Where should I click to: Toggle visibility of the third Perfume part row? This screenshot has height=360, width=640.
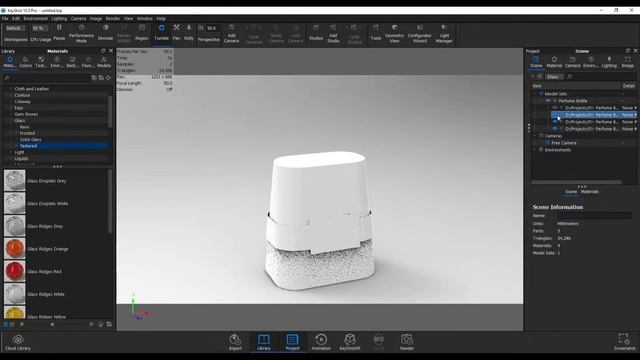pyautogui.click(x=555, y=122)
